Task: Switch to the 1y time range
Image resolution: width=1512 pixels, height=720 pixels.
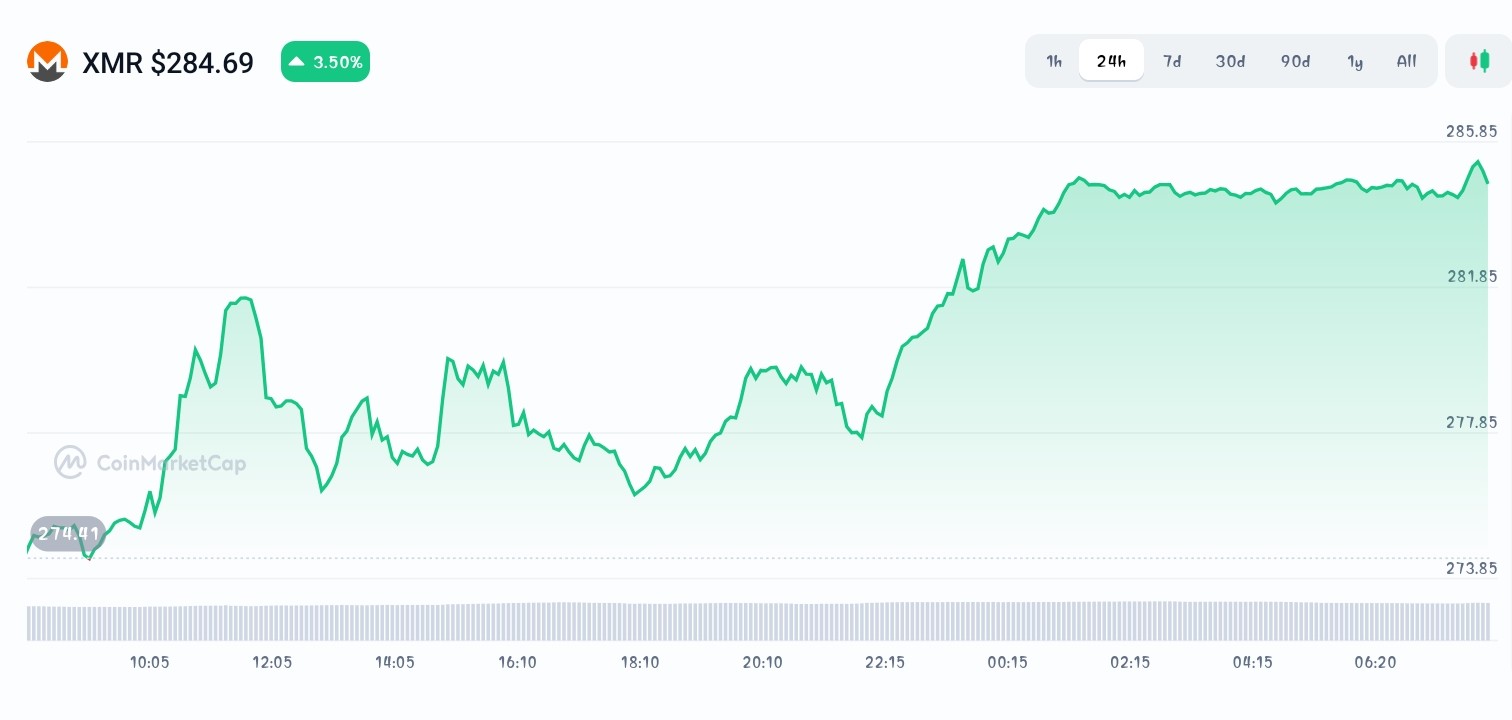Action: coord(1355,61)
